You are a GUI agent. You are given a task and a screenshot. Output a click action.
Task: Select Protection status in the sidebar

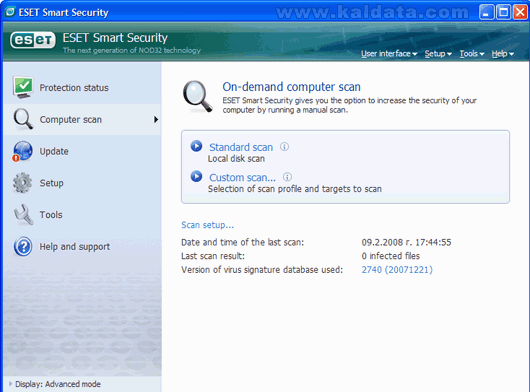pos(82,88)
